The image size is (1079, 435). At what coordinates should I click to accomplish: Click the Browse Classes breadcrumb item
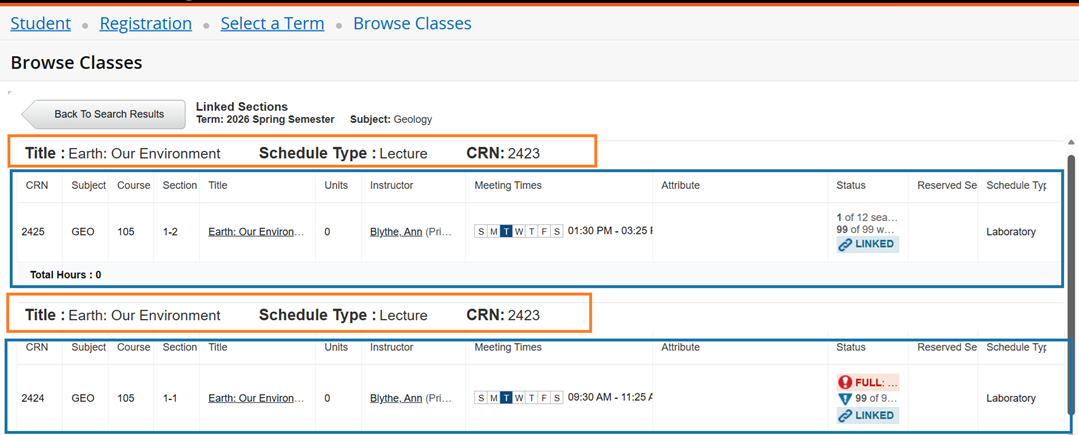coord(412,23)
